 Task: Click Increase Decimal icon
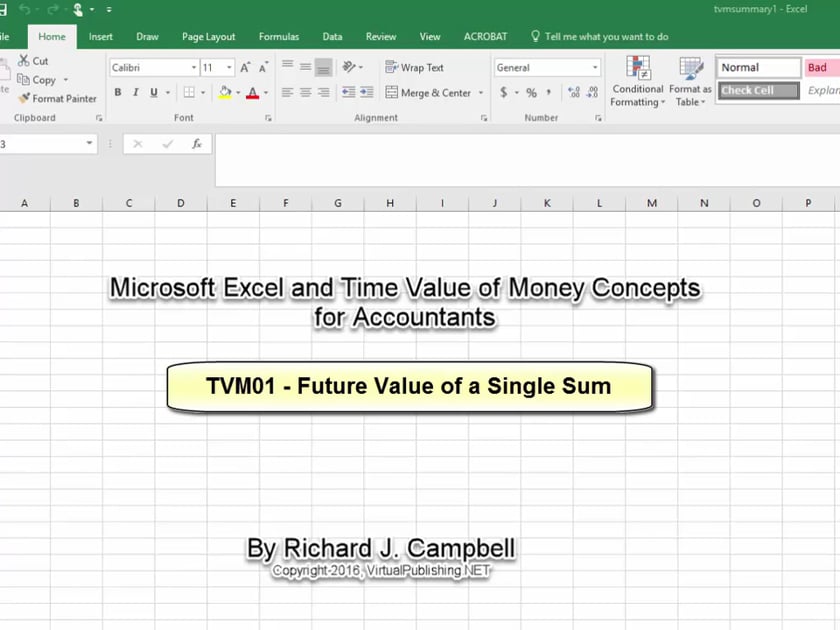574,92
